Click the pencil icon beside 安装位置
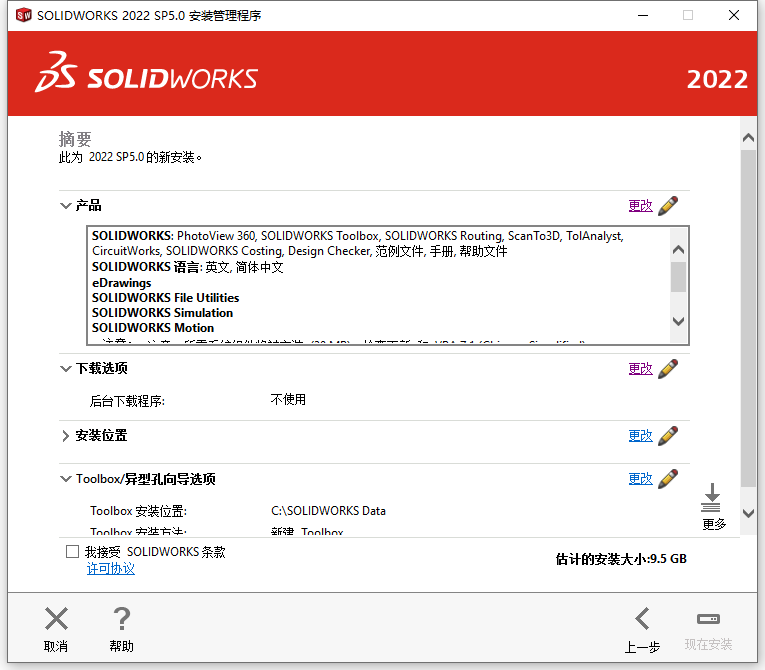The image size is (765, 670). [668, 435]
